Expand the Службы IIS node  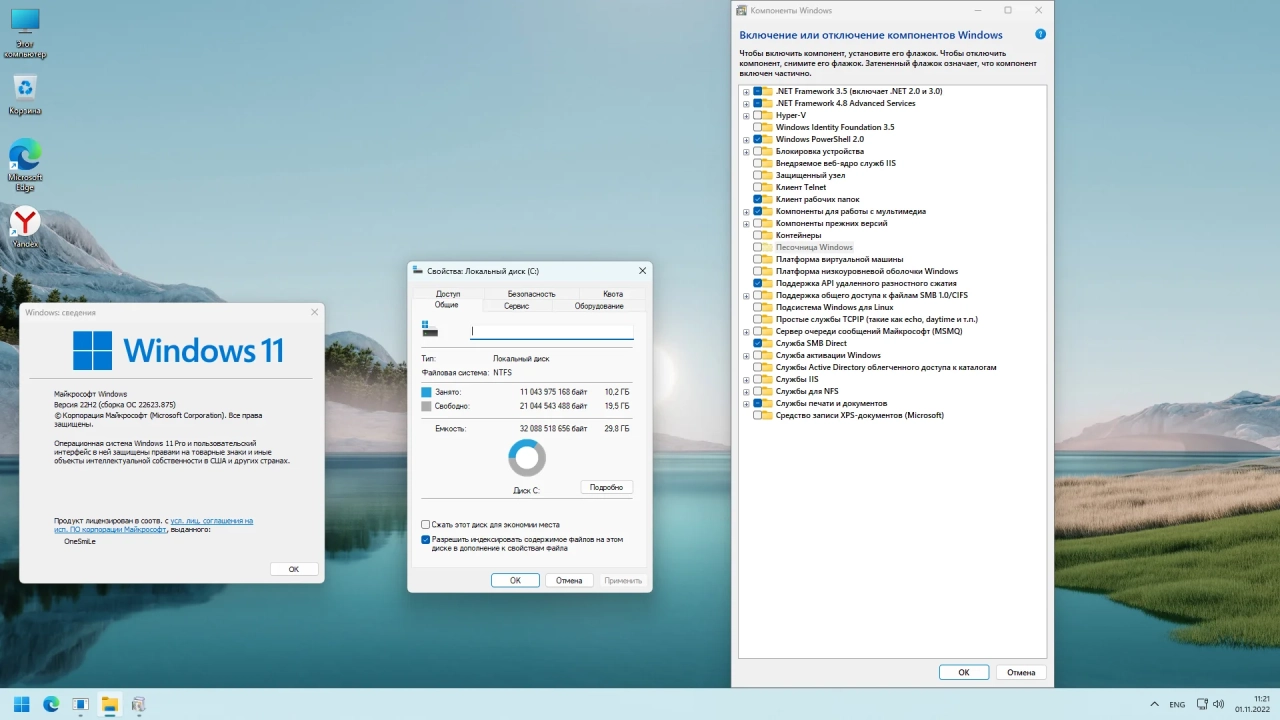tap(746, 379)
